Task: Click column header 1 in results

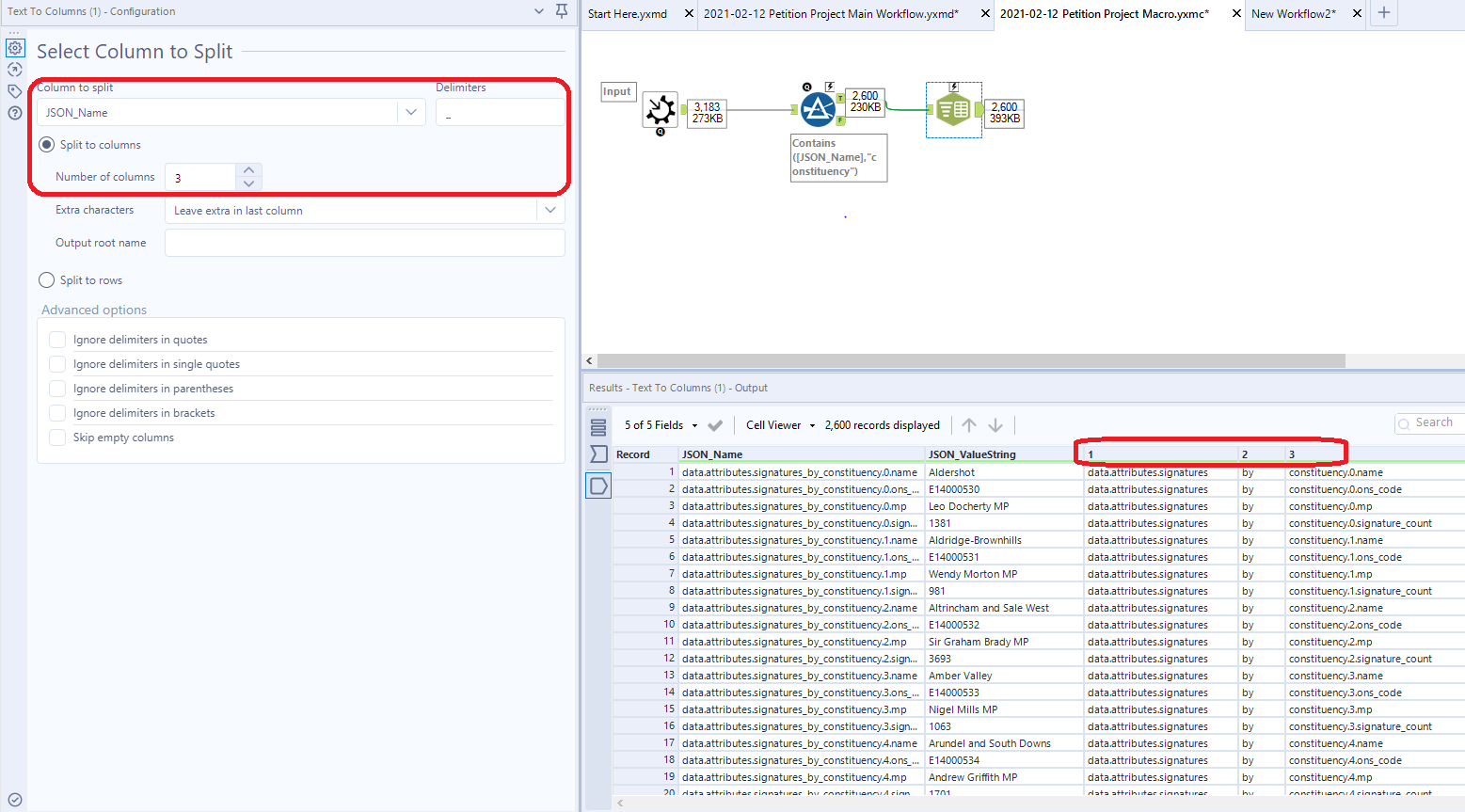Action: (1161, 454)
